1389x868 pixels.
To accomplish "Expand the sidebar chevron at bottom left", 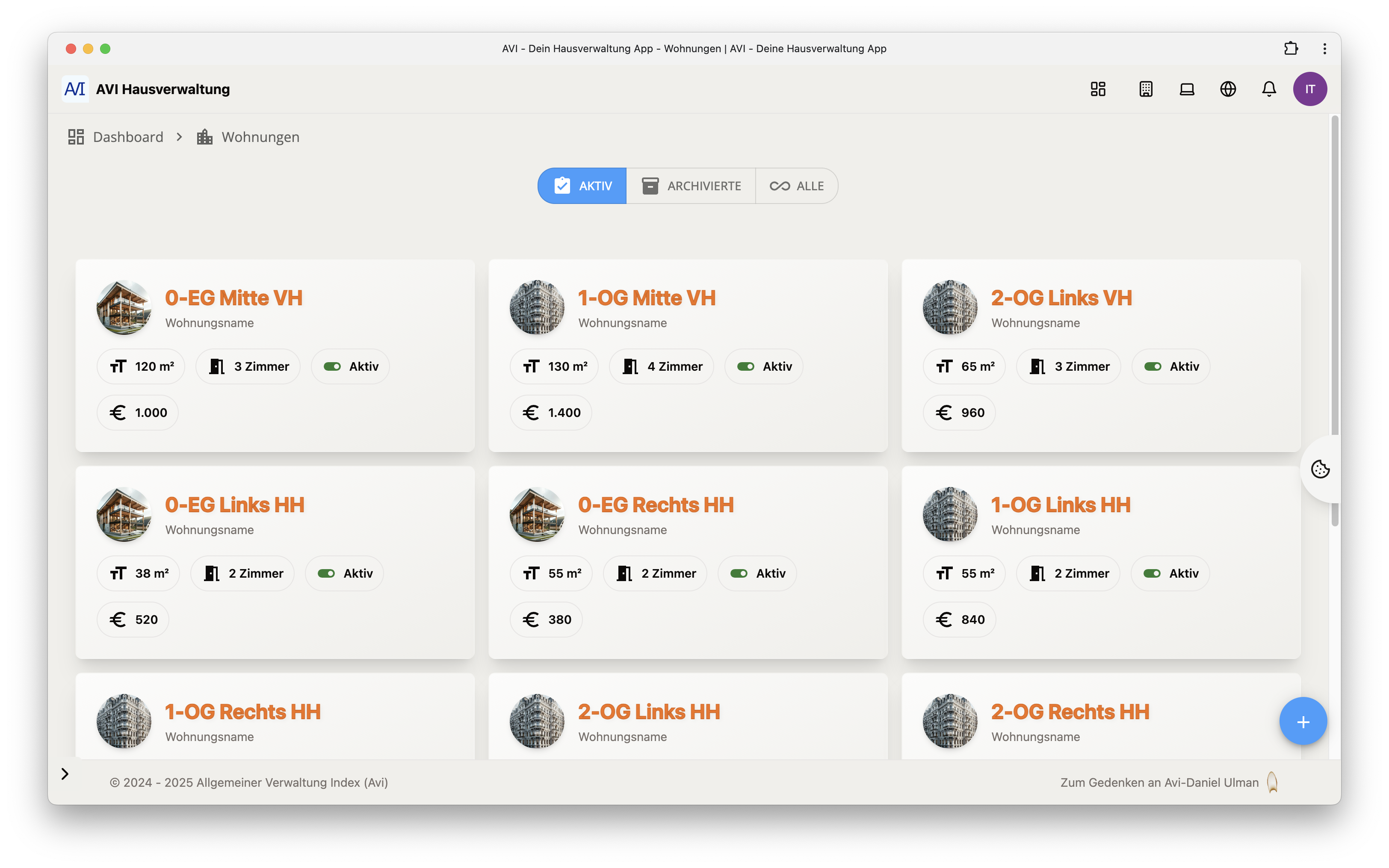I will coord(65,774).
